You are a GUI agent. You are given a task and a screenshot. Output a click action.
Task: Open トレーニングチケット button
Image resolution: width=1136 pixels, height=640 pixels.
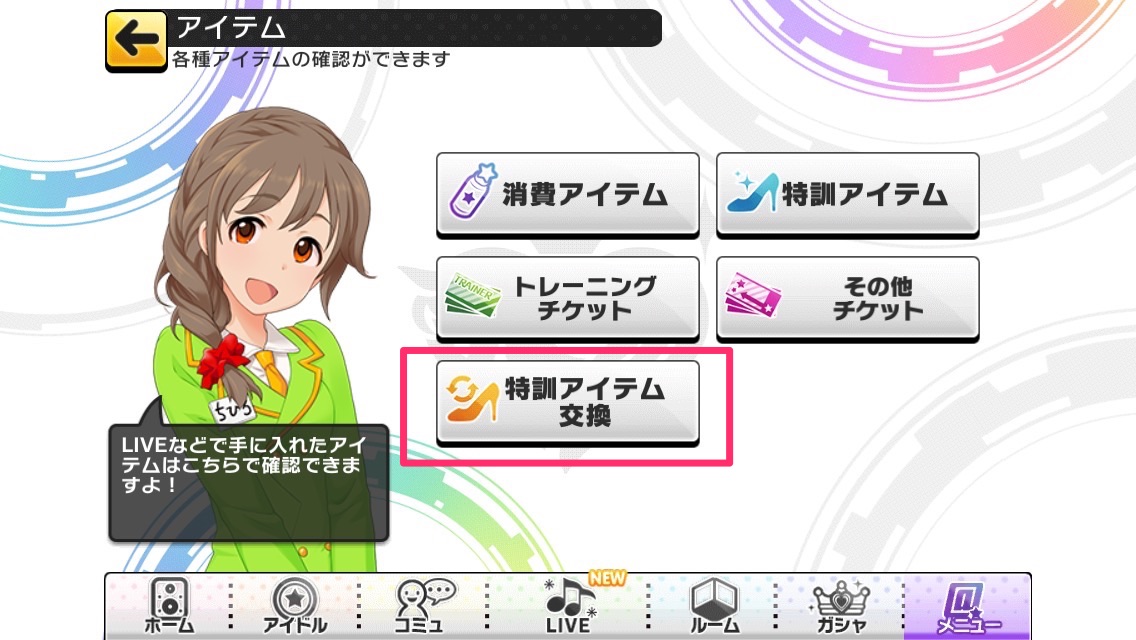click(x=567, y=298)
